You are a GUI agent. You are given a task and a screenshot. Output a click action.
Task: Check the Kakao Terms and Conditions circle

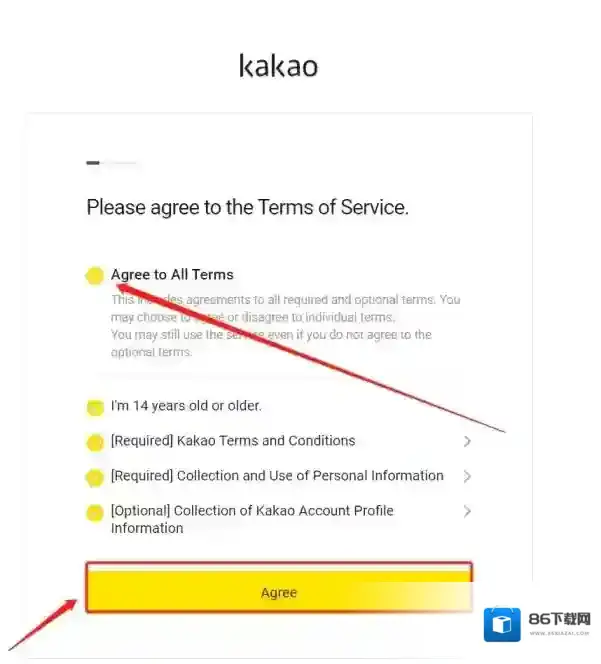94,442
